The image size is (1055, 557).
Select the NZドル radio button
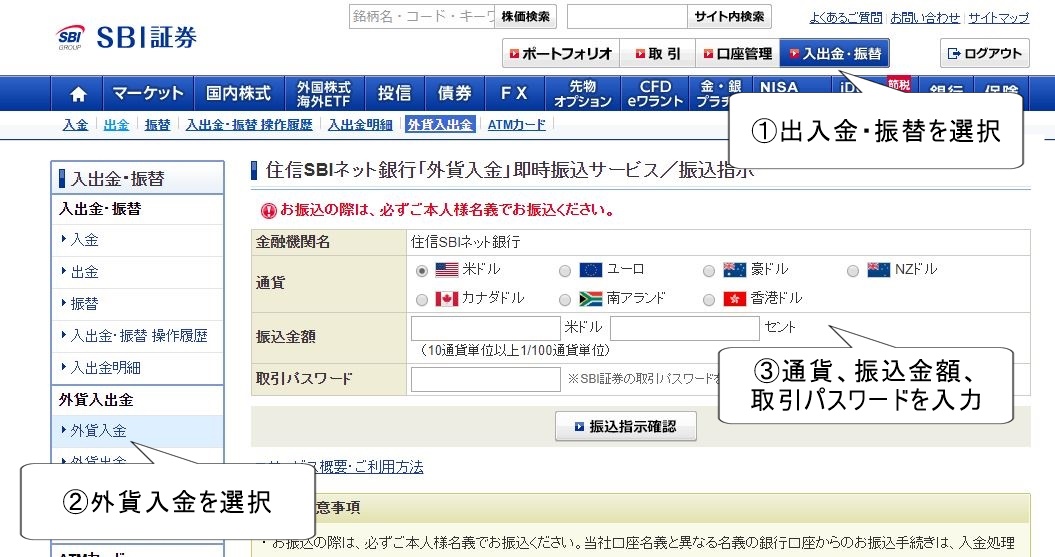click(x=852, y=271)
